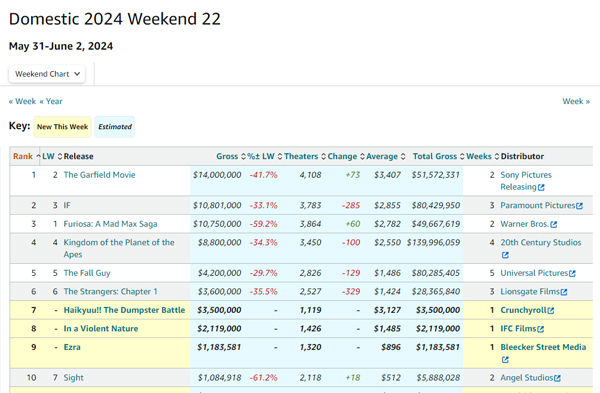Select the New This Week key swatch
The height and width of the screenshot is (393, 600).
tap(62, 127)
